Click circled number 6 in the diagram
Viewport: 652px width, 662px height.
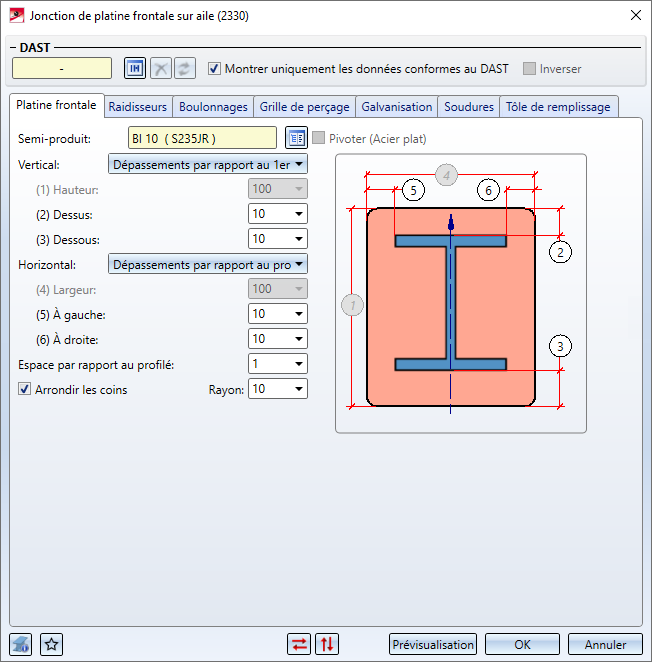489,190
